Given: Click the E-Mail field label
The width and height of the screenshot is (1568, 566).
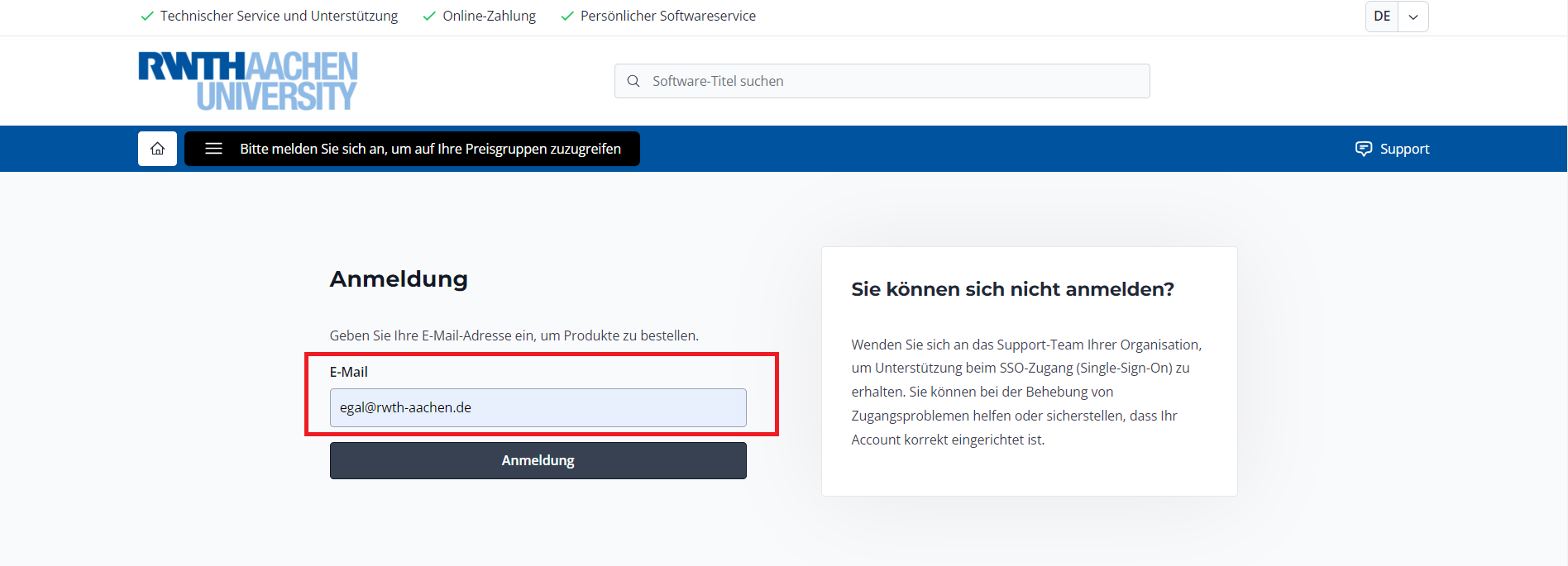Looking at the screenshot, I should [x=348, y=372].
